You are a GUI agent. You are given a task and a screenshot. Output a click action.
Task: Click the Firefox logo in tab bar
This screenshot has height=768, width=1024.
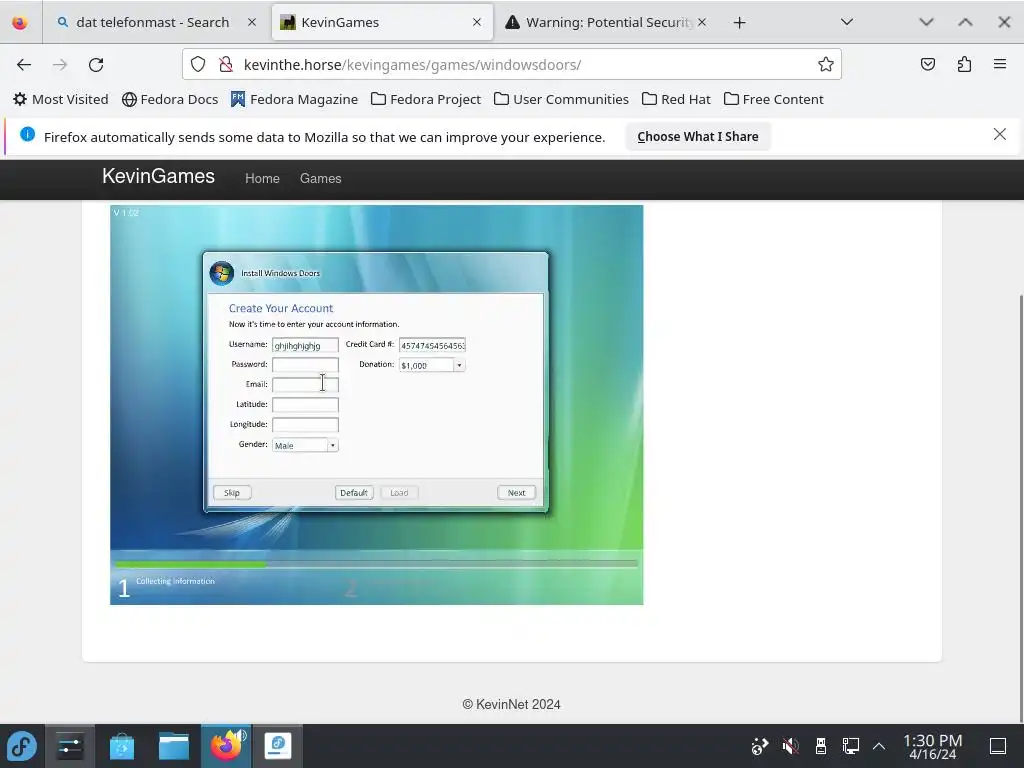click(x=20, y=22)
